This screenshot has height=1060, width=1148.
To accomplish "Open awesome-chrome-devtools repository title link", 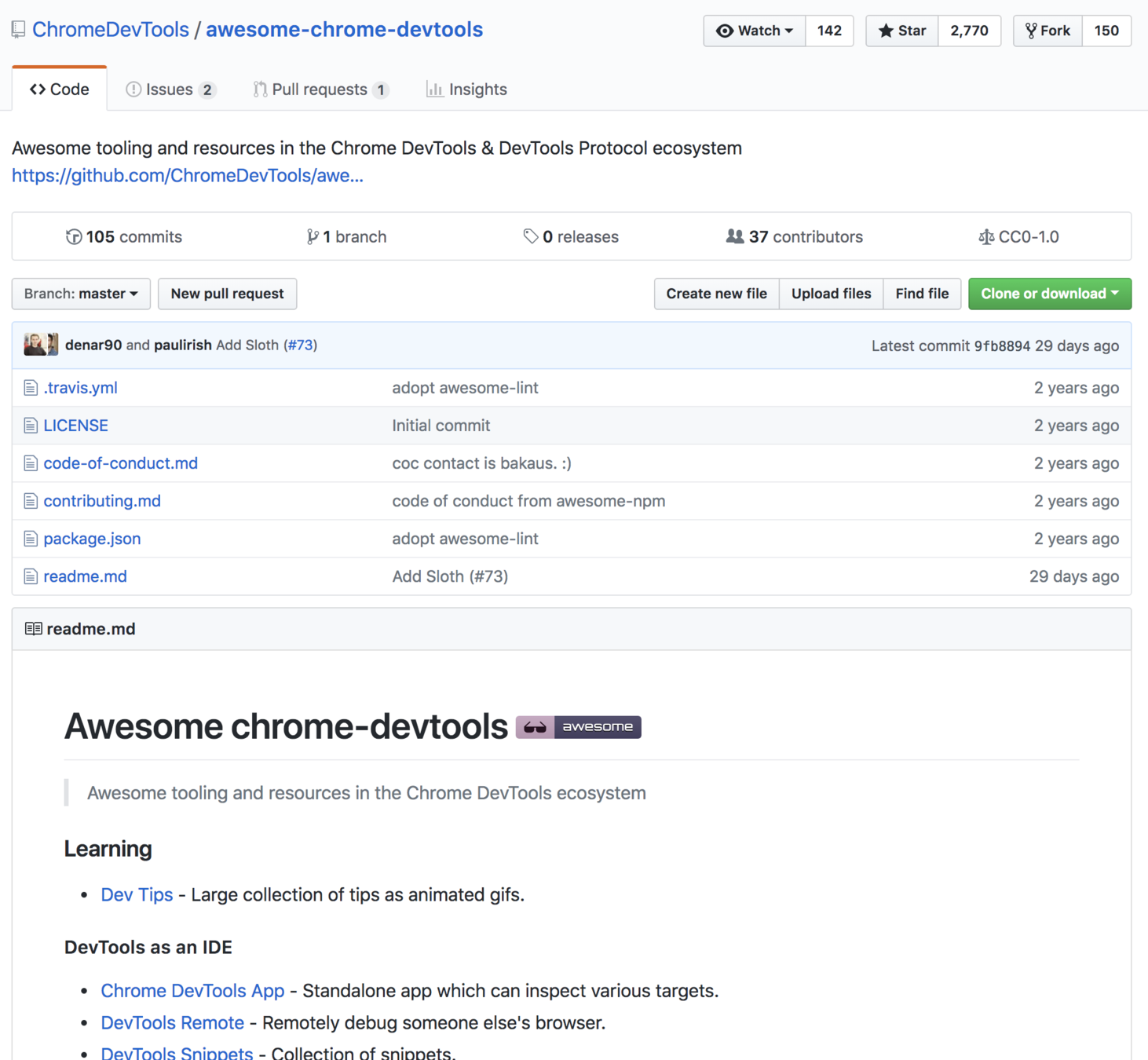I will [x=344, y=30].
